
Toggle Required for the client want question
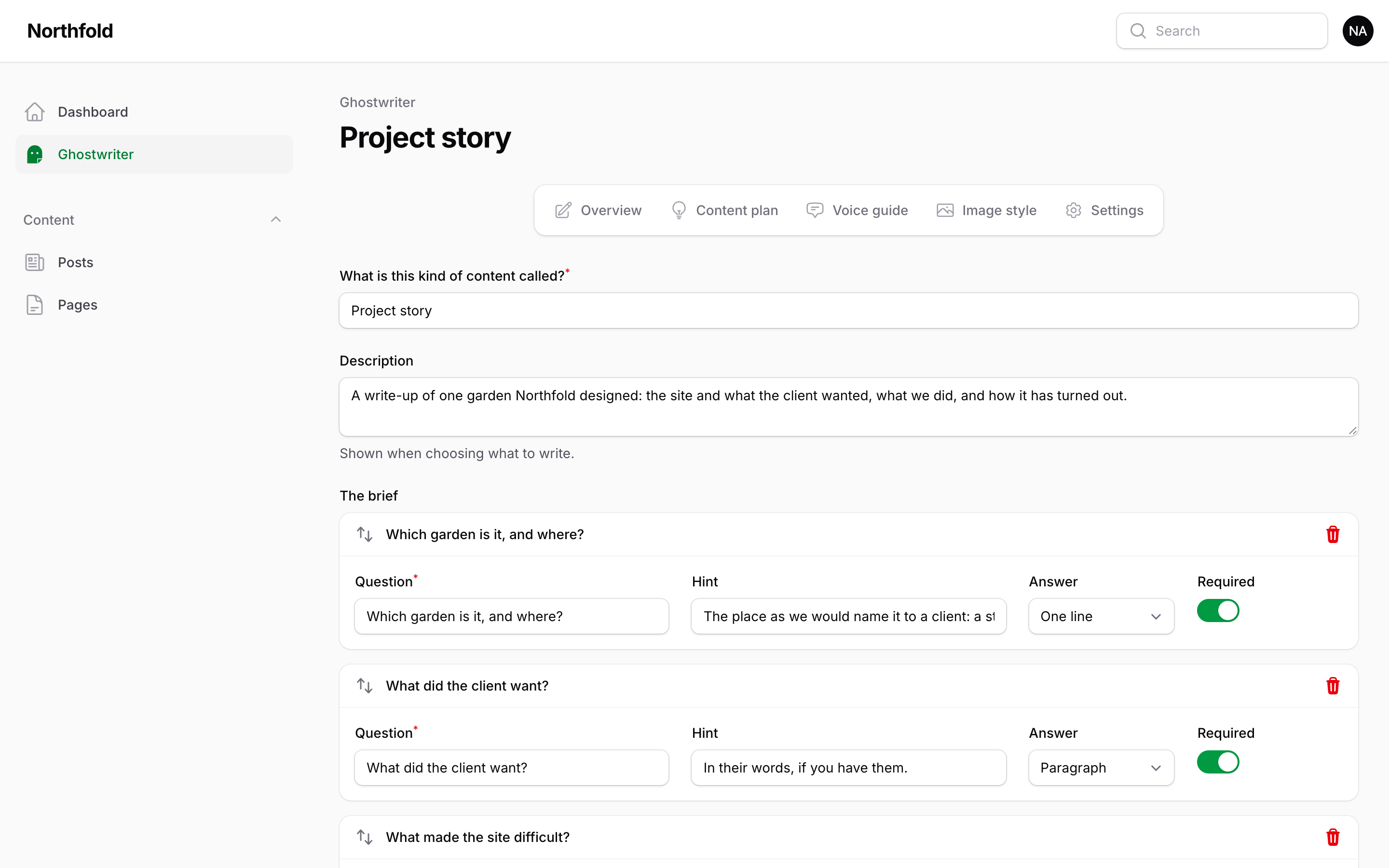[x=1218, y=762]
